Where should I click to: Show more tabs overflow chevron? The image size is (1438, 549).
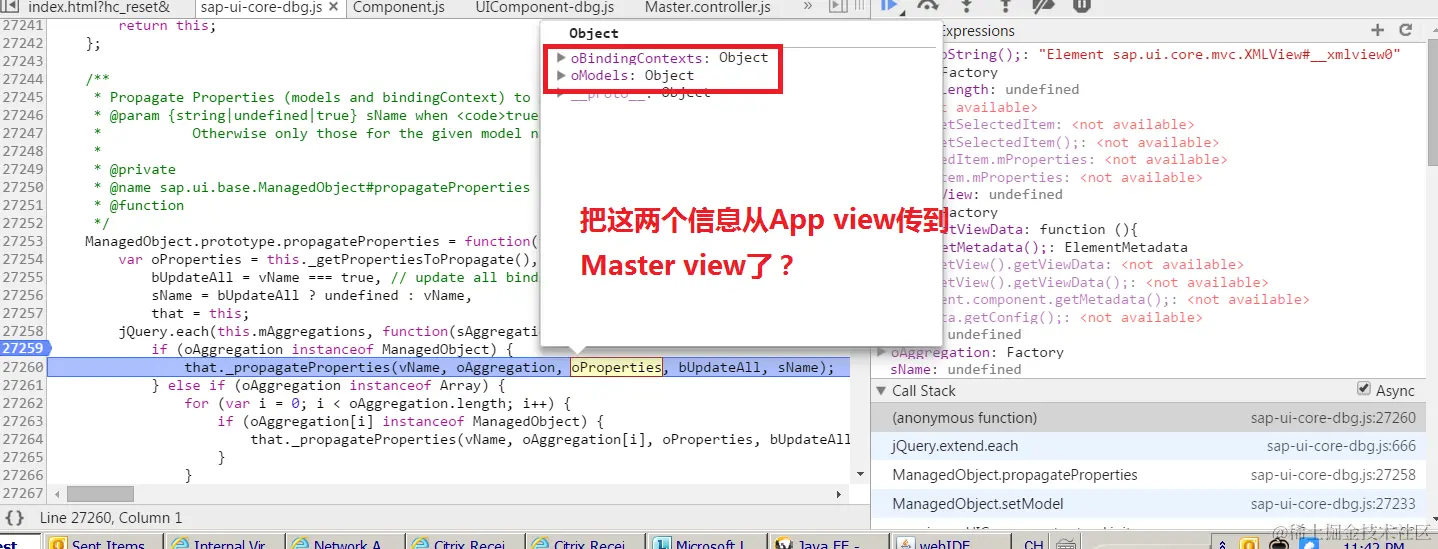(808, 7)
